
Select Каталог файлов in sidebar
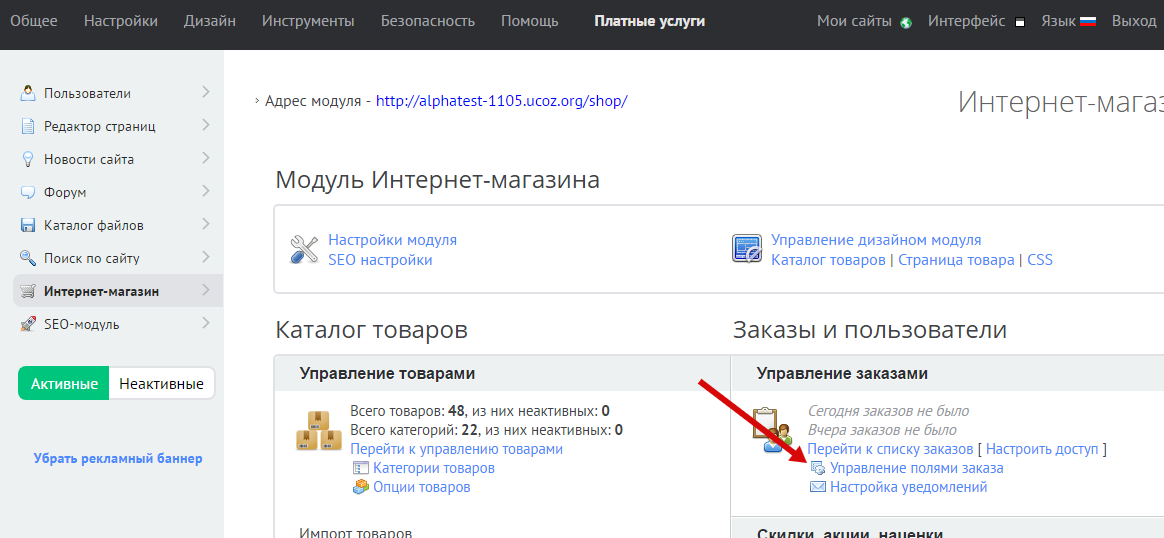pyautogui.click(x=93, y=225)
